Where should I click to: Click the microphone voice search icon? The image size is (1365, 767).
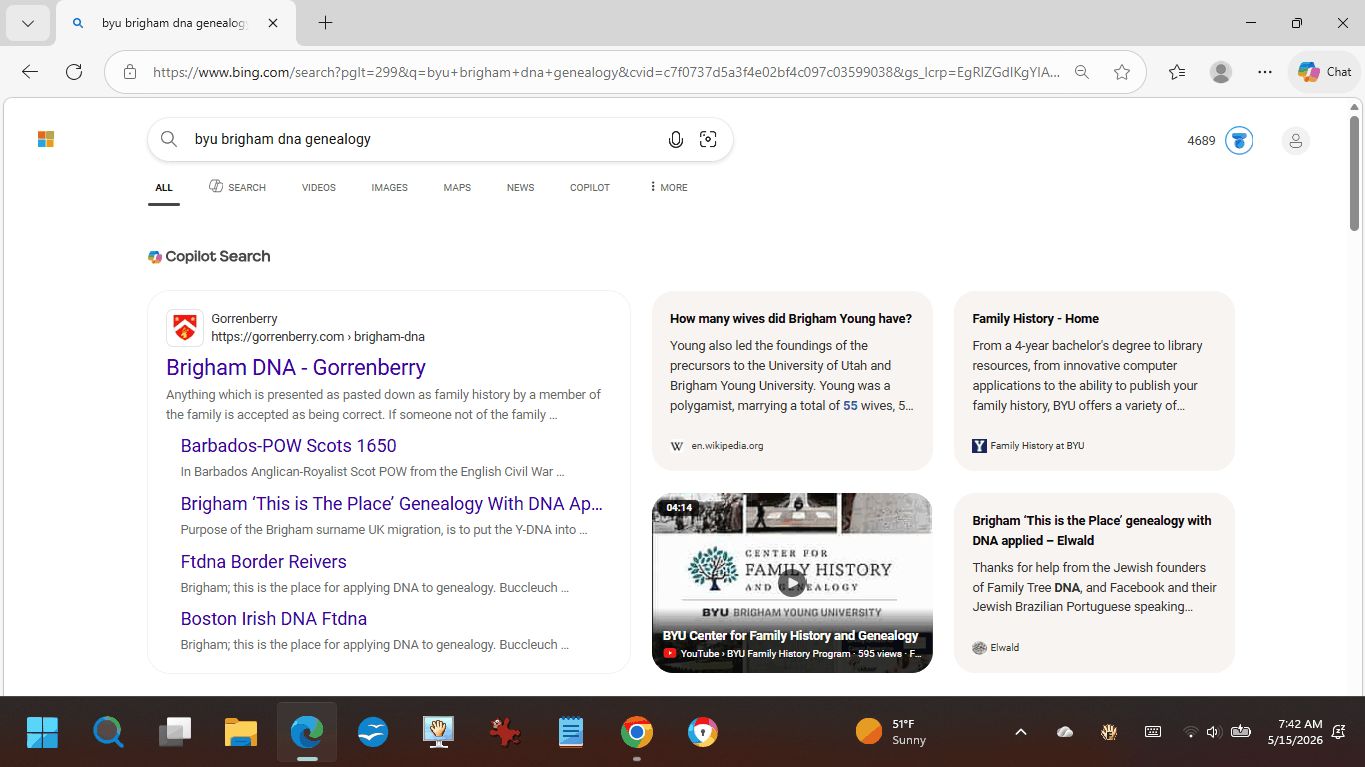(676, 140)
